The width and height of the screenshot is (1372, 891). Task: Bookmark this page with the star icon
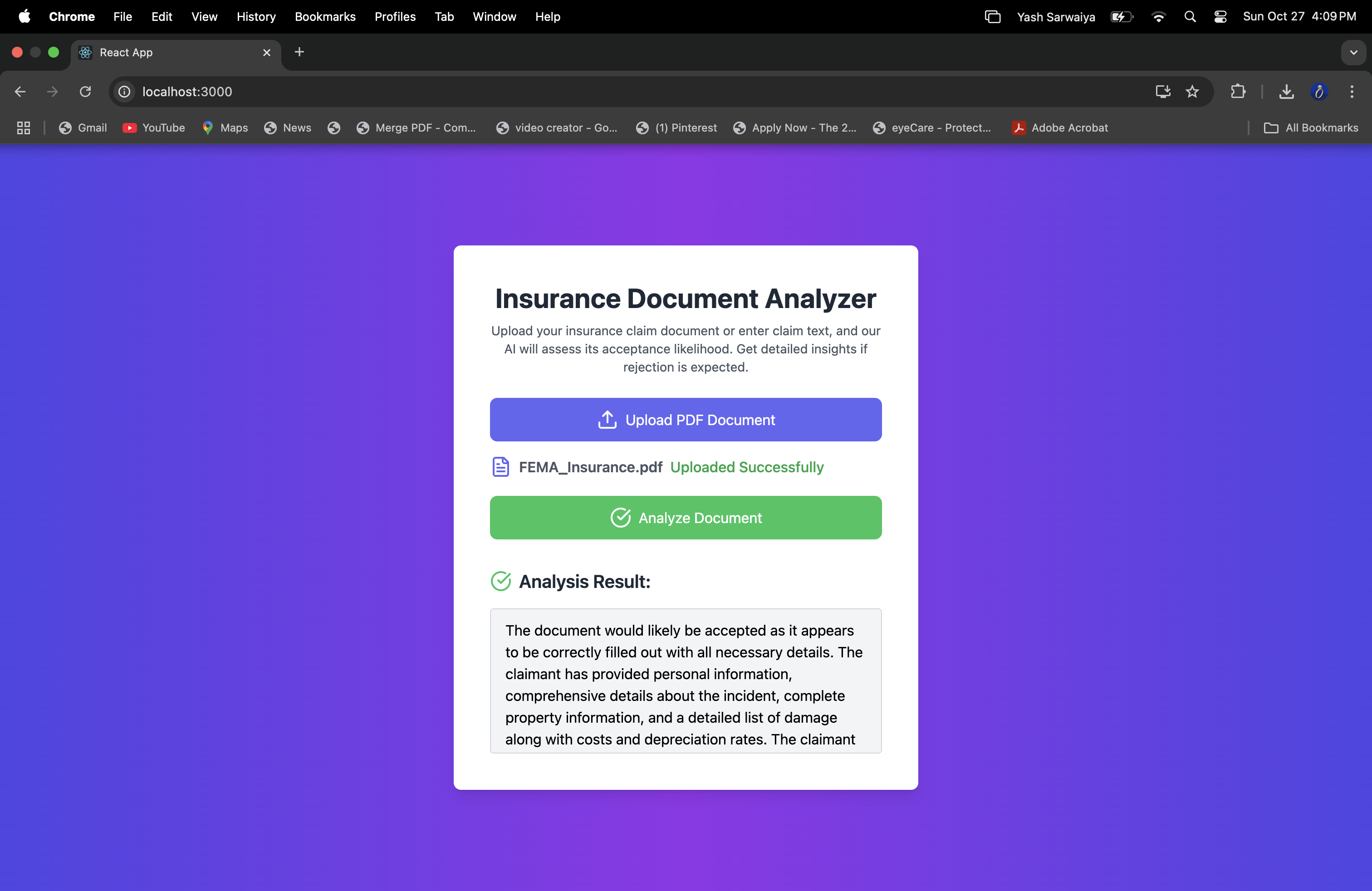[x=1193, y=92]
